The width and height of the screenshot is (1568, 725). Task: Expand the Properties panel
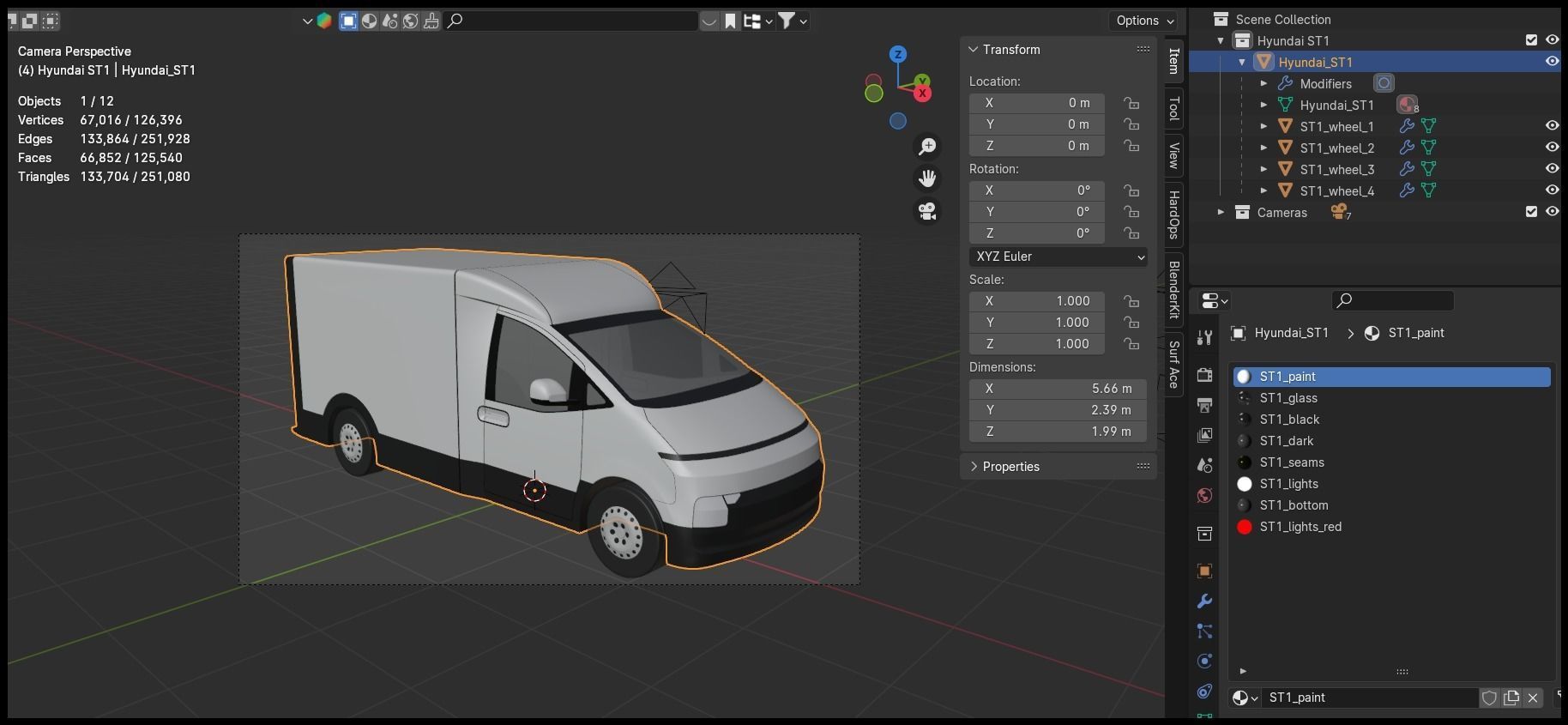pos(974,467)
